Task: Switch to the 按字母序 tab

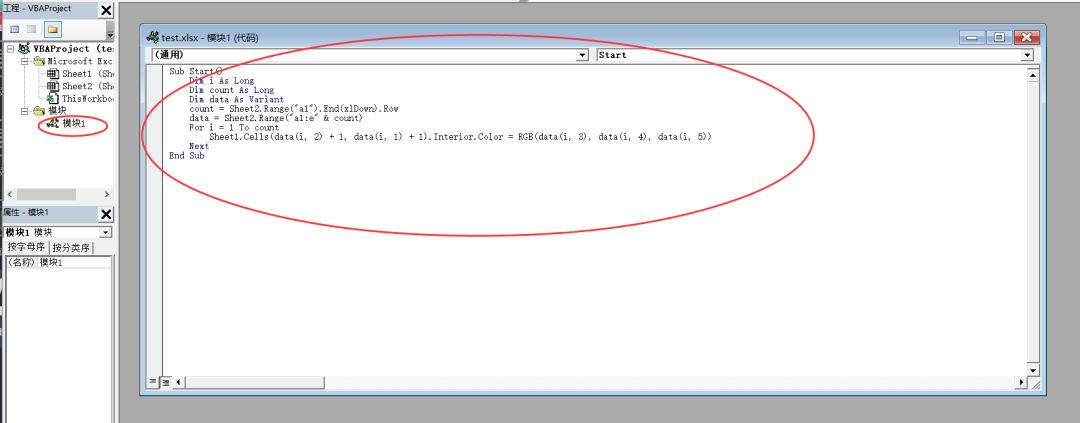Action: [27, 247]
